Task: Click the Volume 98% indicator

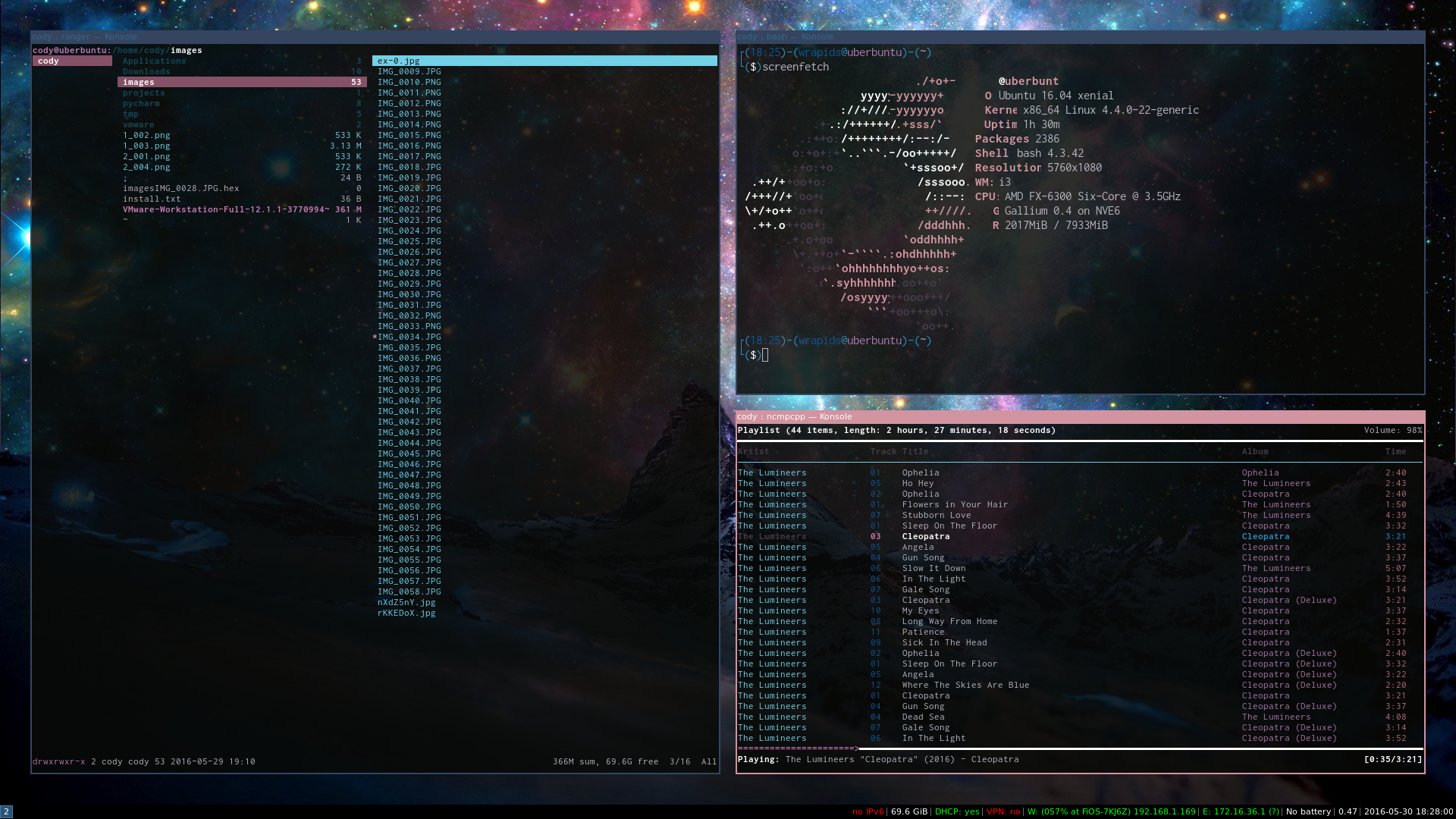Action: coord(1392,430)
